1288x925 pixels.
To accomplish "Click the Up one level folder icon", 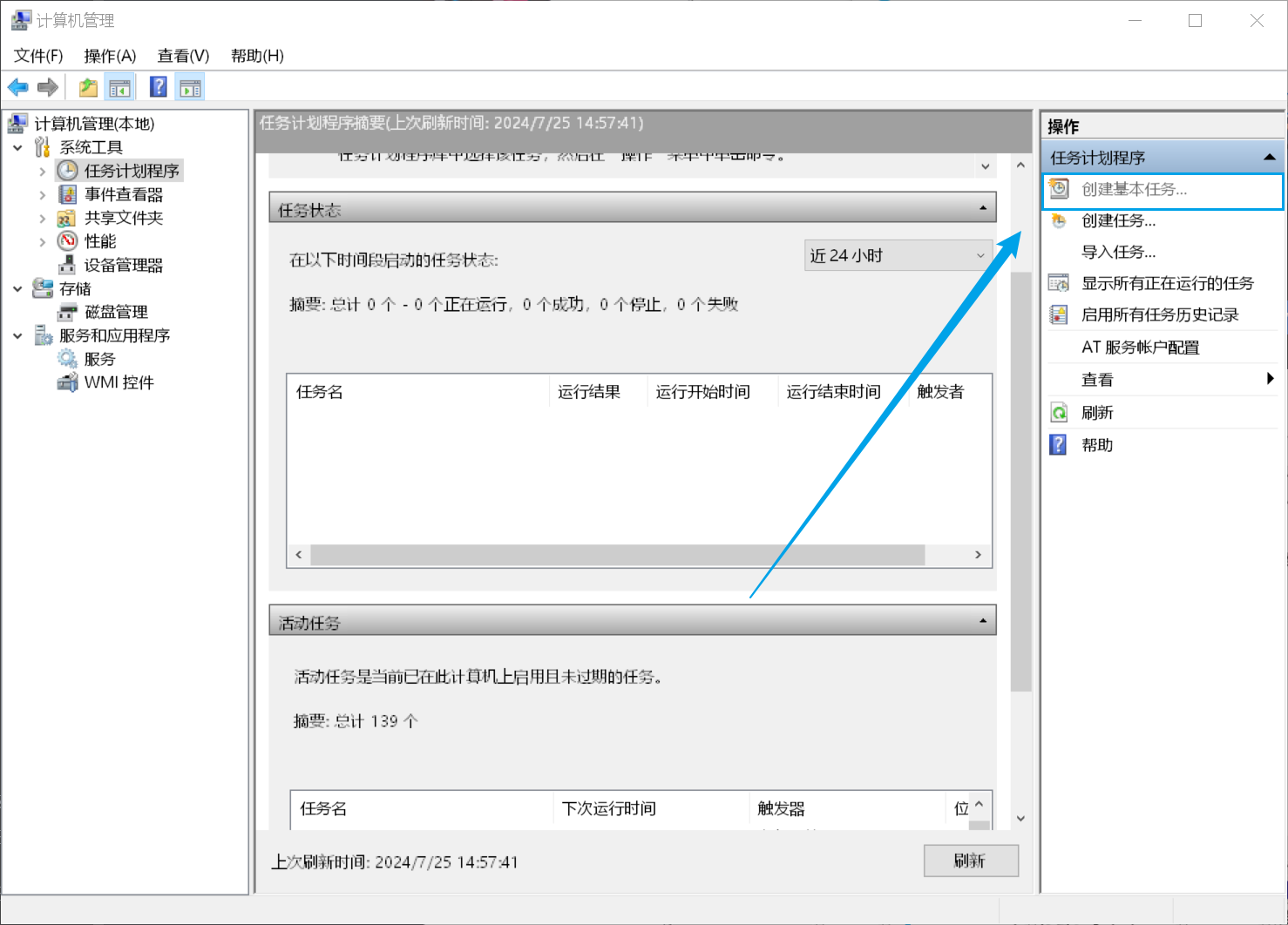I will pyautogui.click(x=88, y=87).
